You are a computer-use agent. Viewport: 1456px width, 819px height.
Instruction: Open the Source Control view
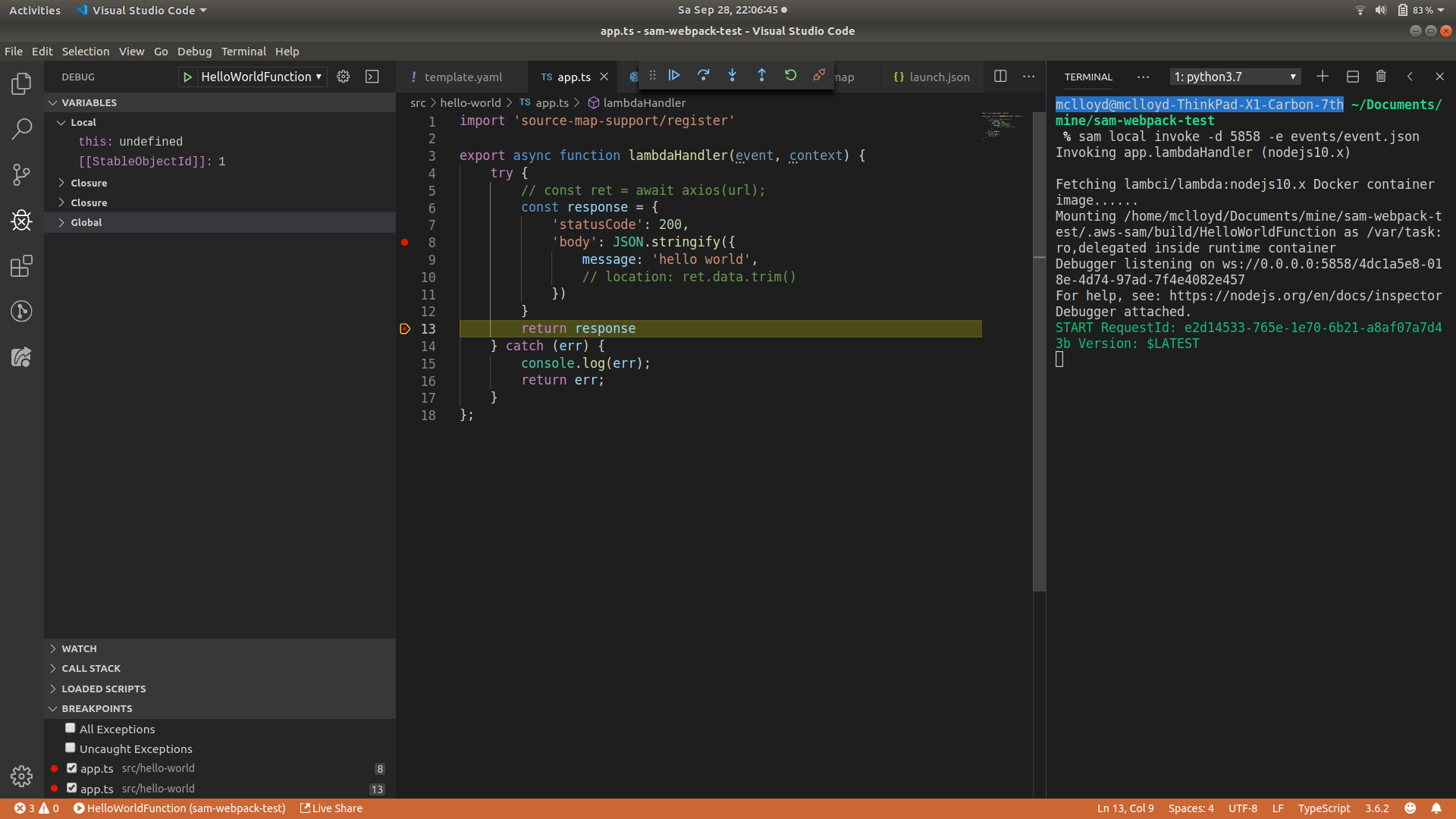22,174
